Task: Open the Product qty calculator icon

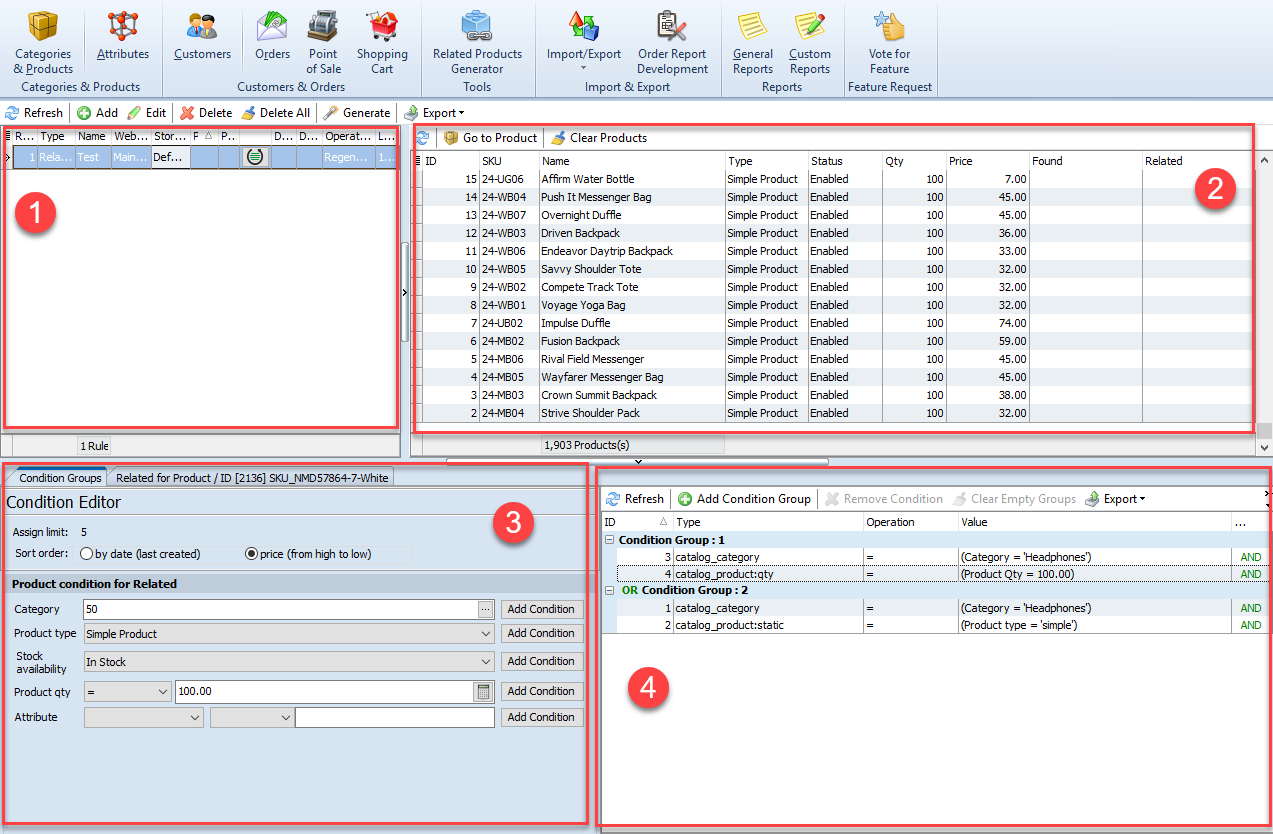Action: click(483, 691)
